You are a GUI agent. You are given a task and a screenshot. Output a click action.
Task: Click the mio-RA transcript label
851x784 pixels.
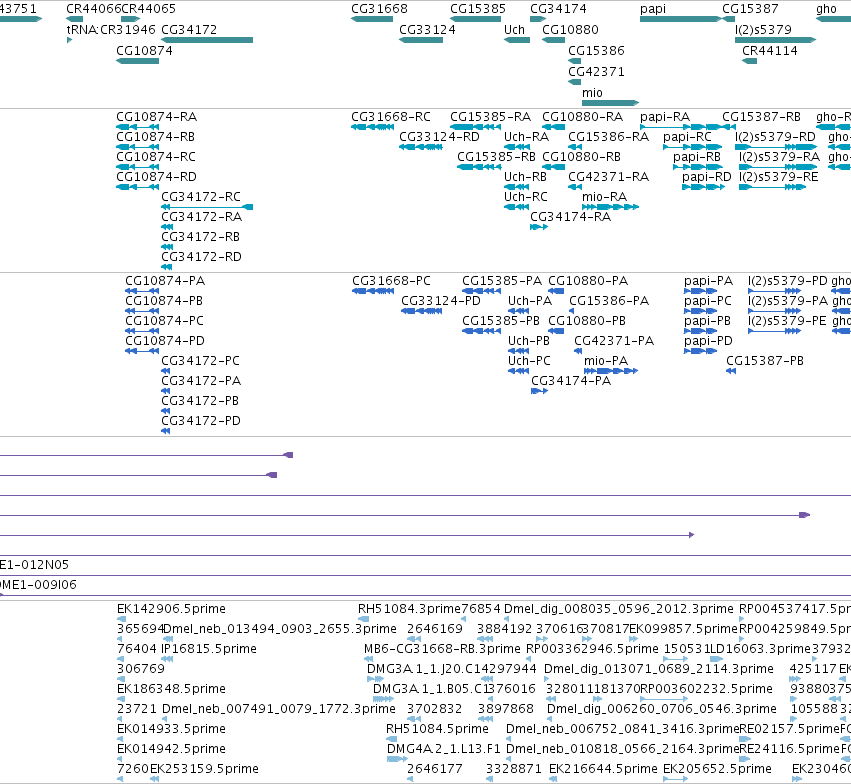pos(604,197)
